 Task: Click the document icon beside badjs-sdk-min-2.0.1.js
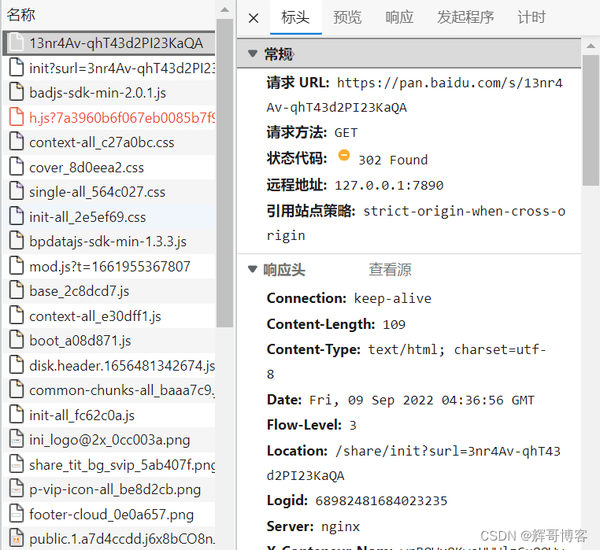tap(16, 92)
